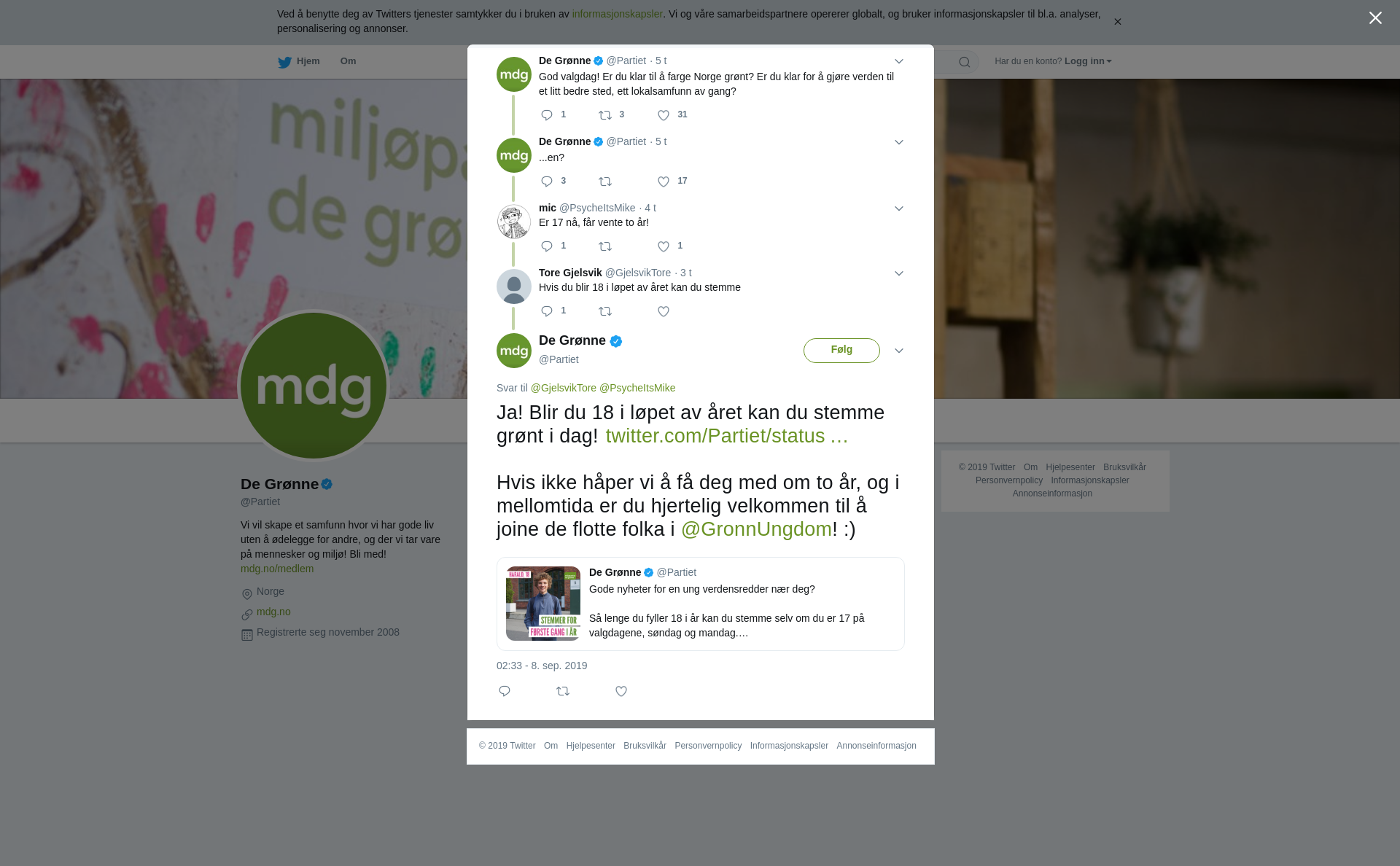Dismiss the cookie notice banner

pos(1117,22)
